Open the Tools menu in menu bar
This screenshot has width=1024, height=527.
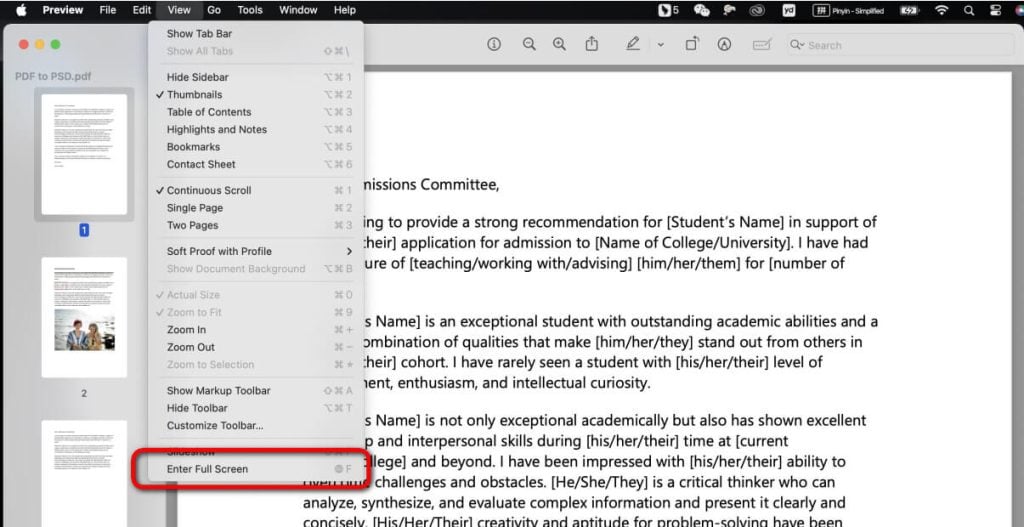coord(250,10)
